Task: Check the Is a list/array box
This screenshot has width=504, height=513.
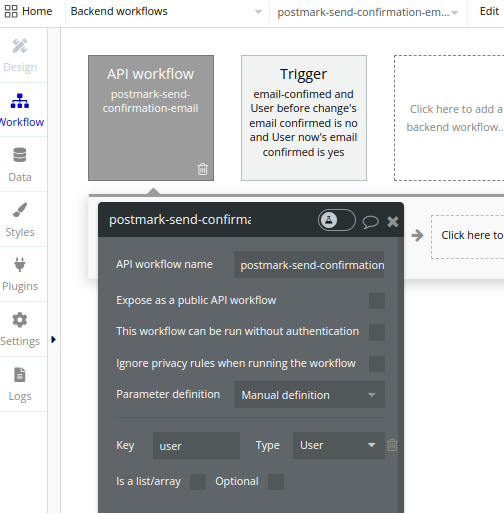Action: point(198,482)
